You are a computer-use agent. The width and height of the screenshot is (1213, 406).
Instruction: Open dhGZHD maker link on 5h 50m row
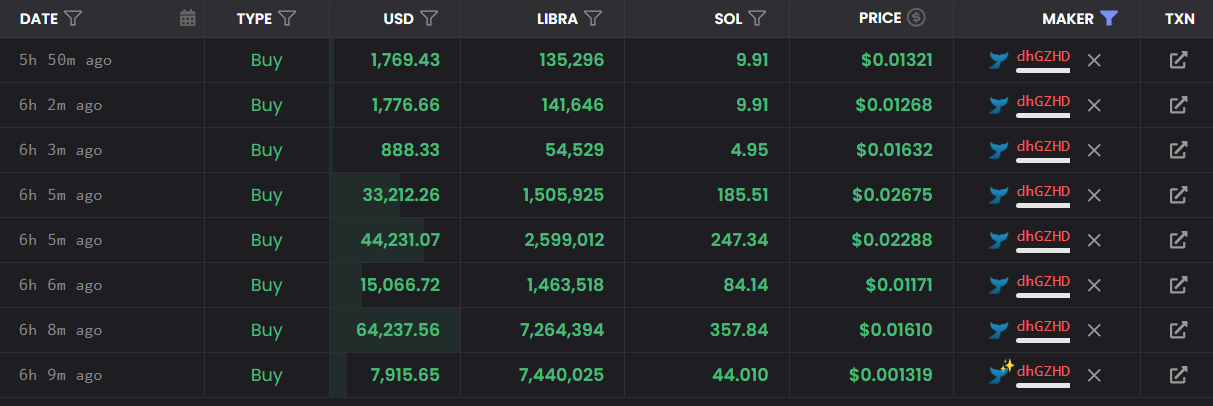[x=1043, y=57]
